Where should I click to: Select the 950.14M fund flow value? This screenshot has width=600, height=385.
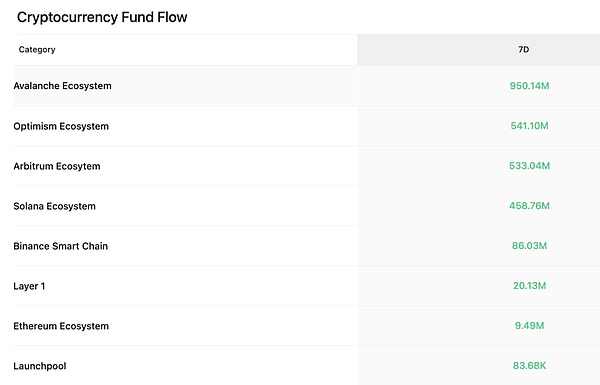click(x=529, y=86)
